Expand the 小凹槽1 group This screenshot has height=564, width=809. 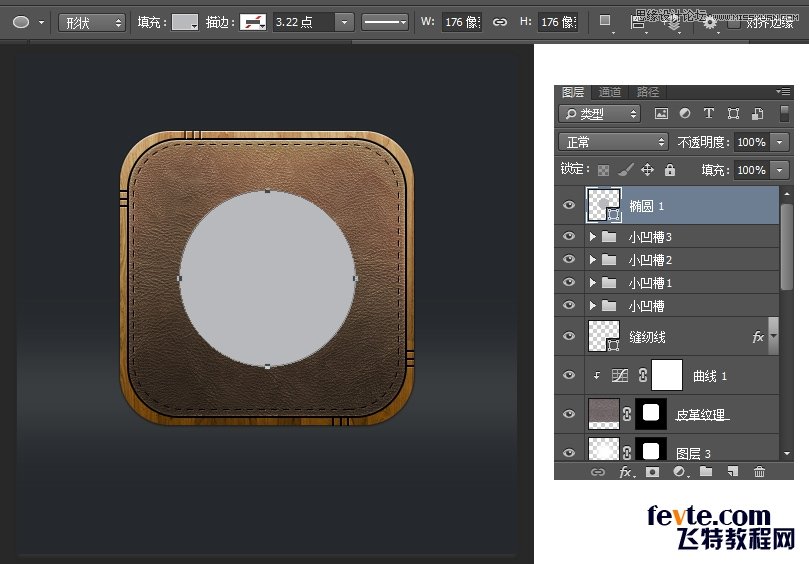pyautogui.click(x=592, y=282)
